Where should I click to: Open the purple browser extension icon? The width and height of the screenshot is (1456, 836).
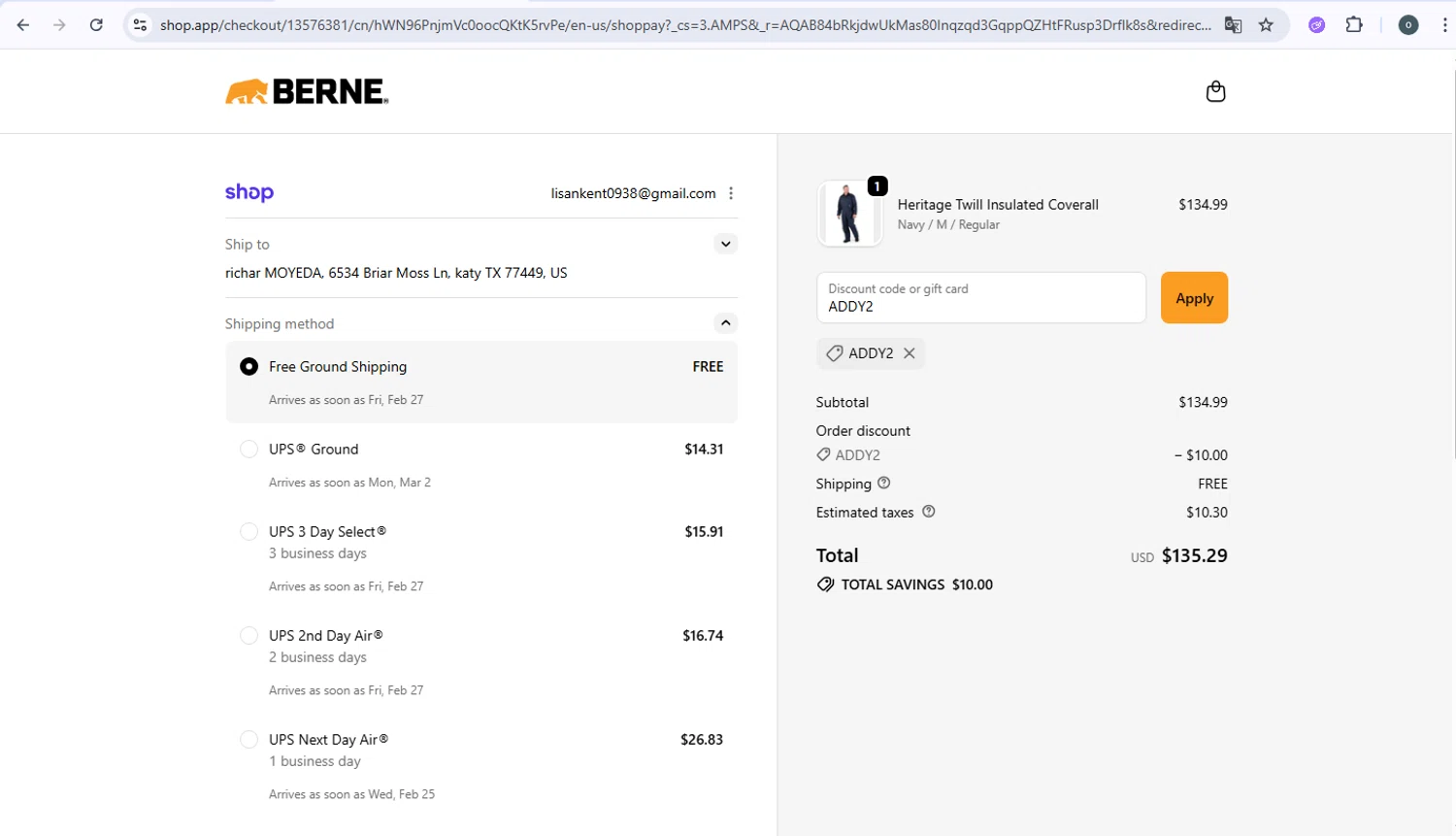tap(1316, 25)
